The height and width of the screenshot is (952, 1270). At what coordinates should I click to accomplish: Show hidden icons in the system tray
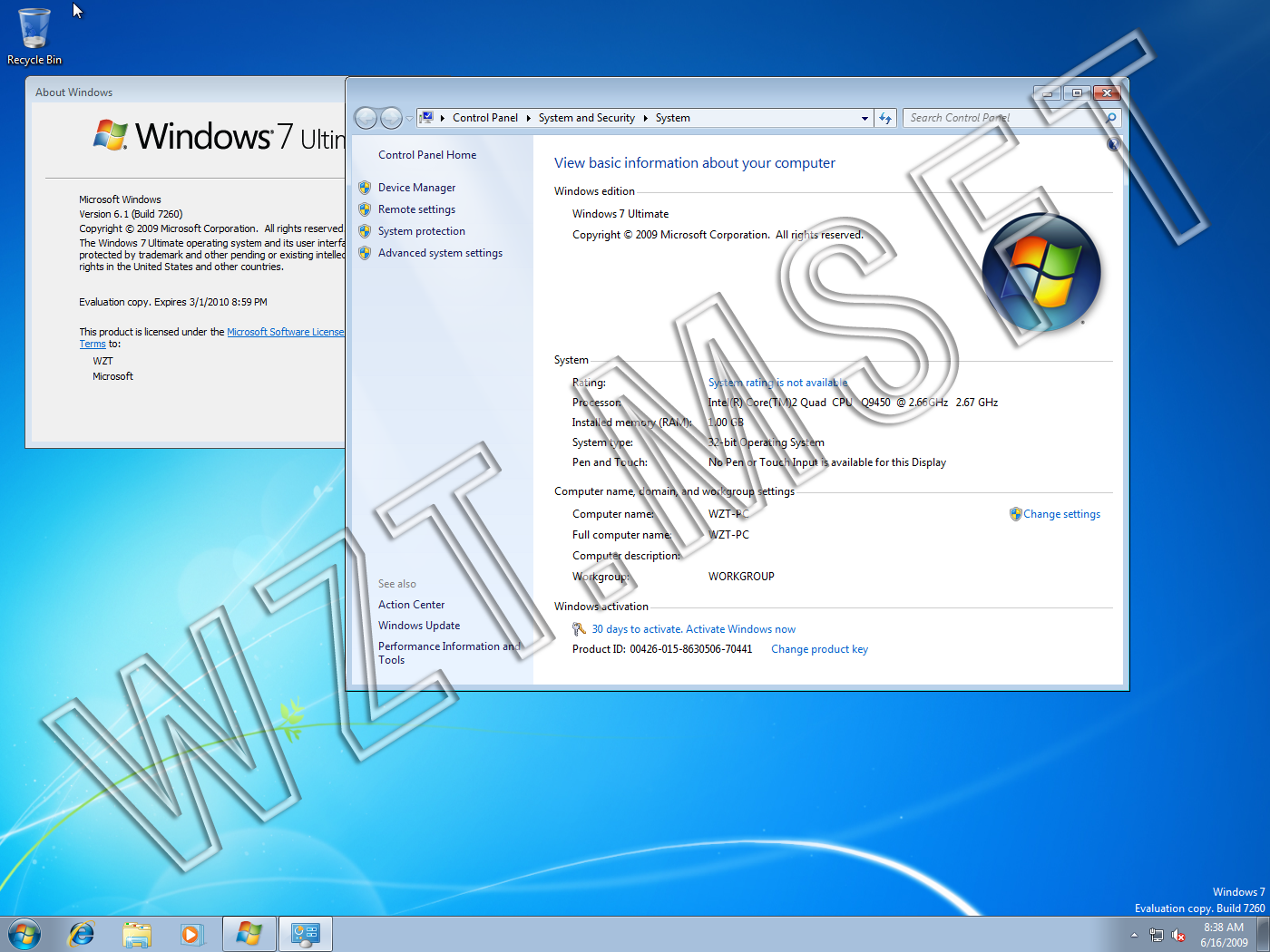(1134, 935)
